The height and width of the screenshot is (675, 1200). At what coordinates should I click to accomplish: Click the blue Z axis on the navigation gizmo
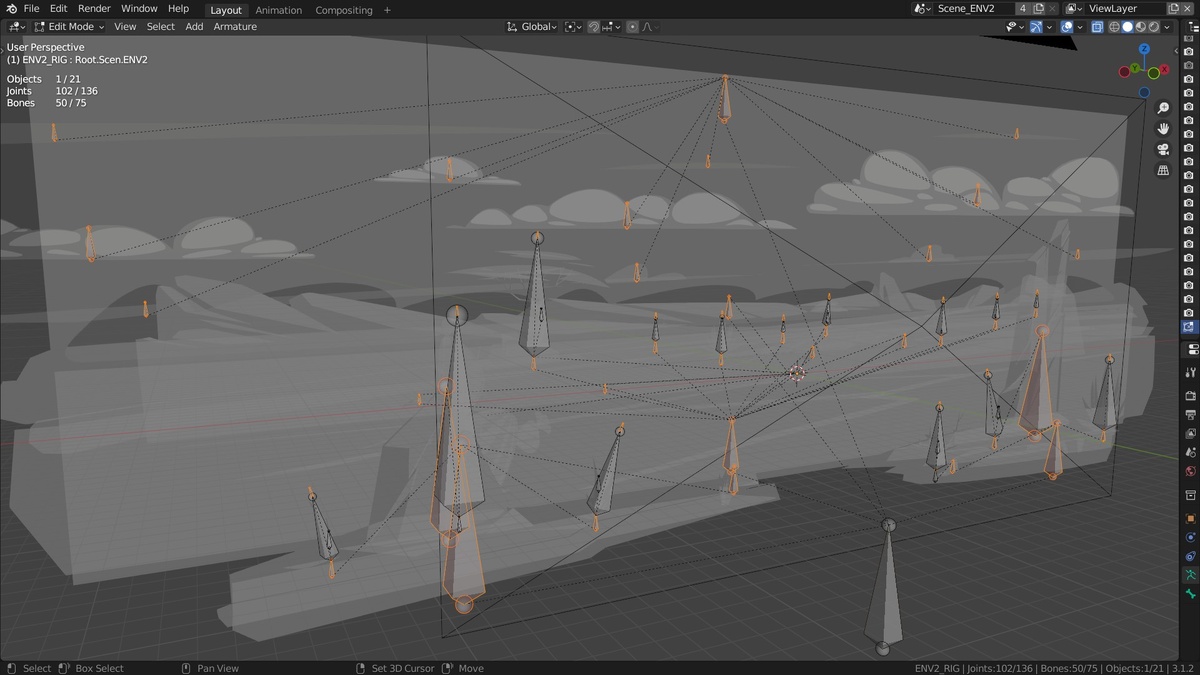coord(1144,48)
